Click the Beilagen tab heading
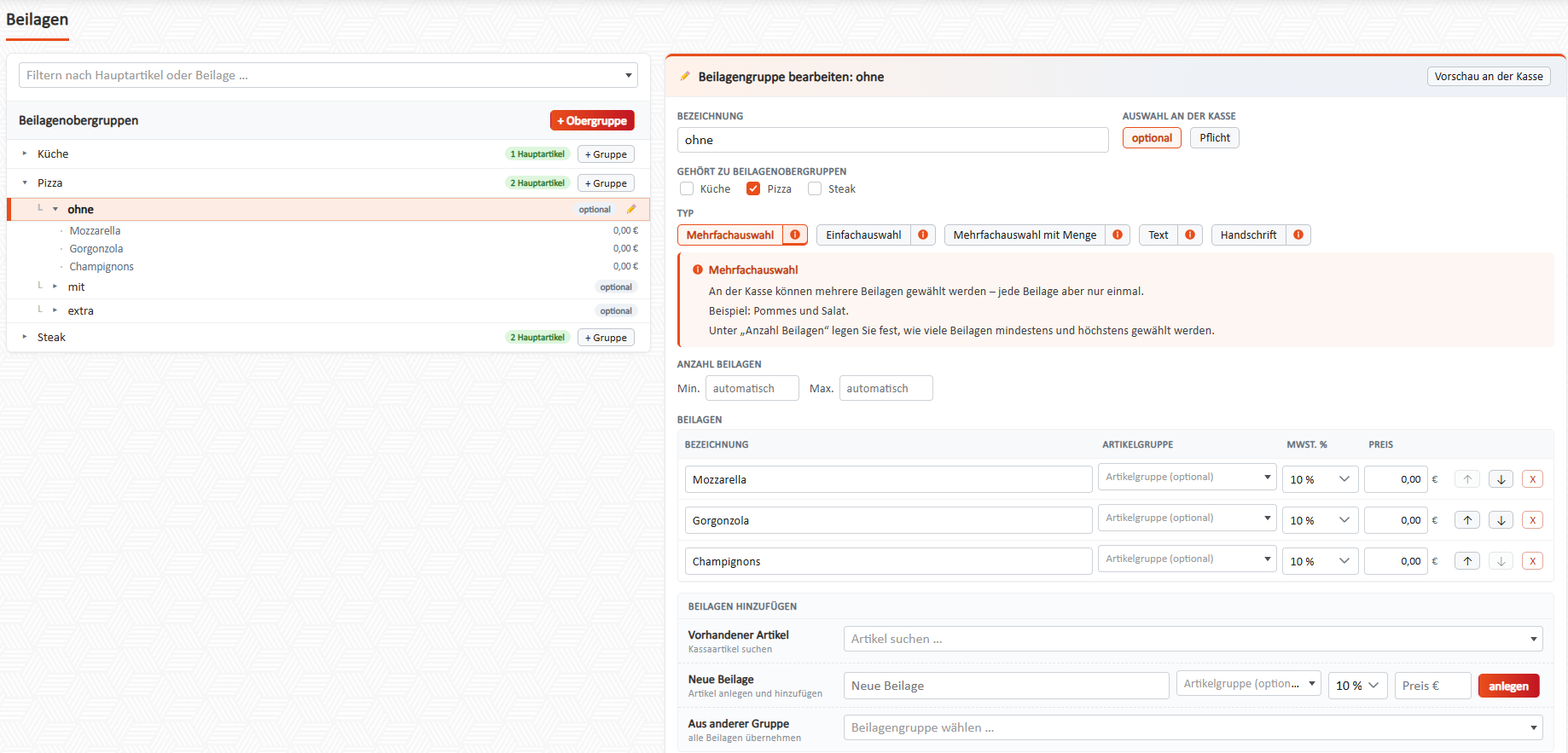This screenshot has height=753, width=1568. [38, 20]
